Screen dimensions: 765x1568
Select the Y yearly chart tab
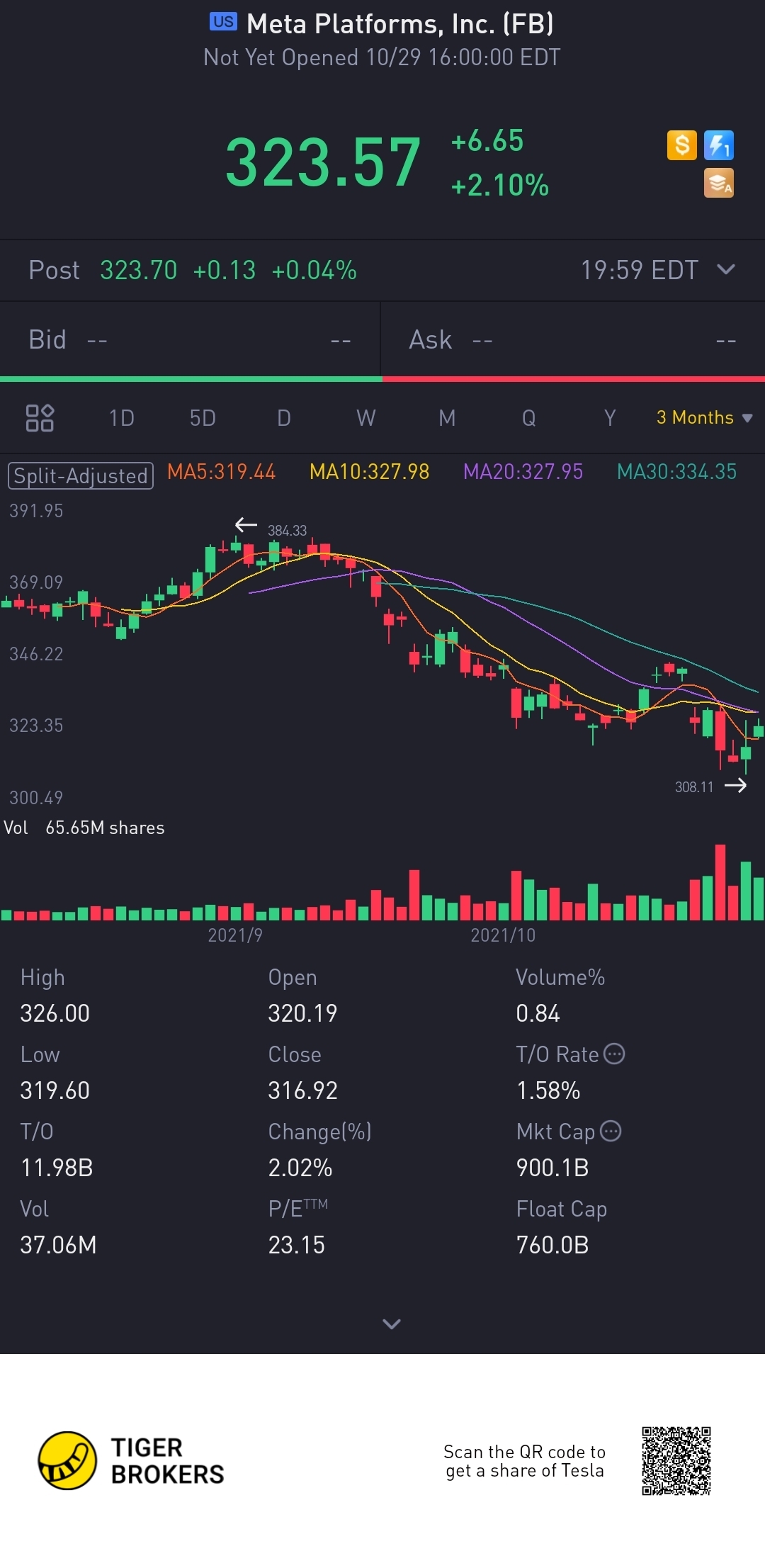pos(610,418)
